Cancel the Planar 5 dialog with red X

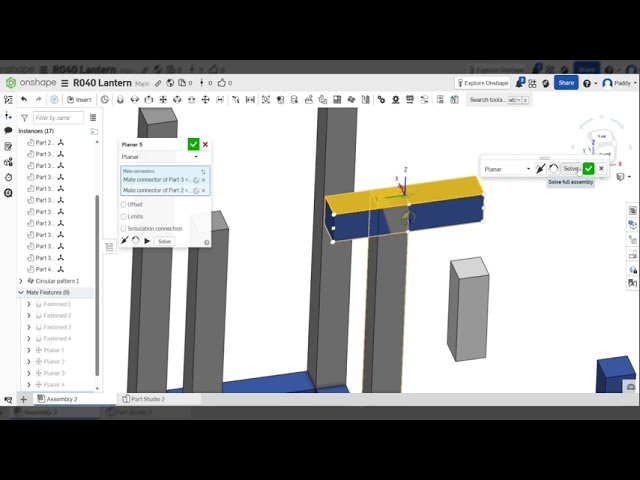[x=205, y=144]
